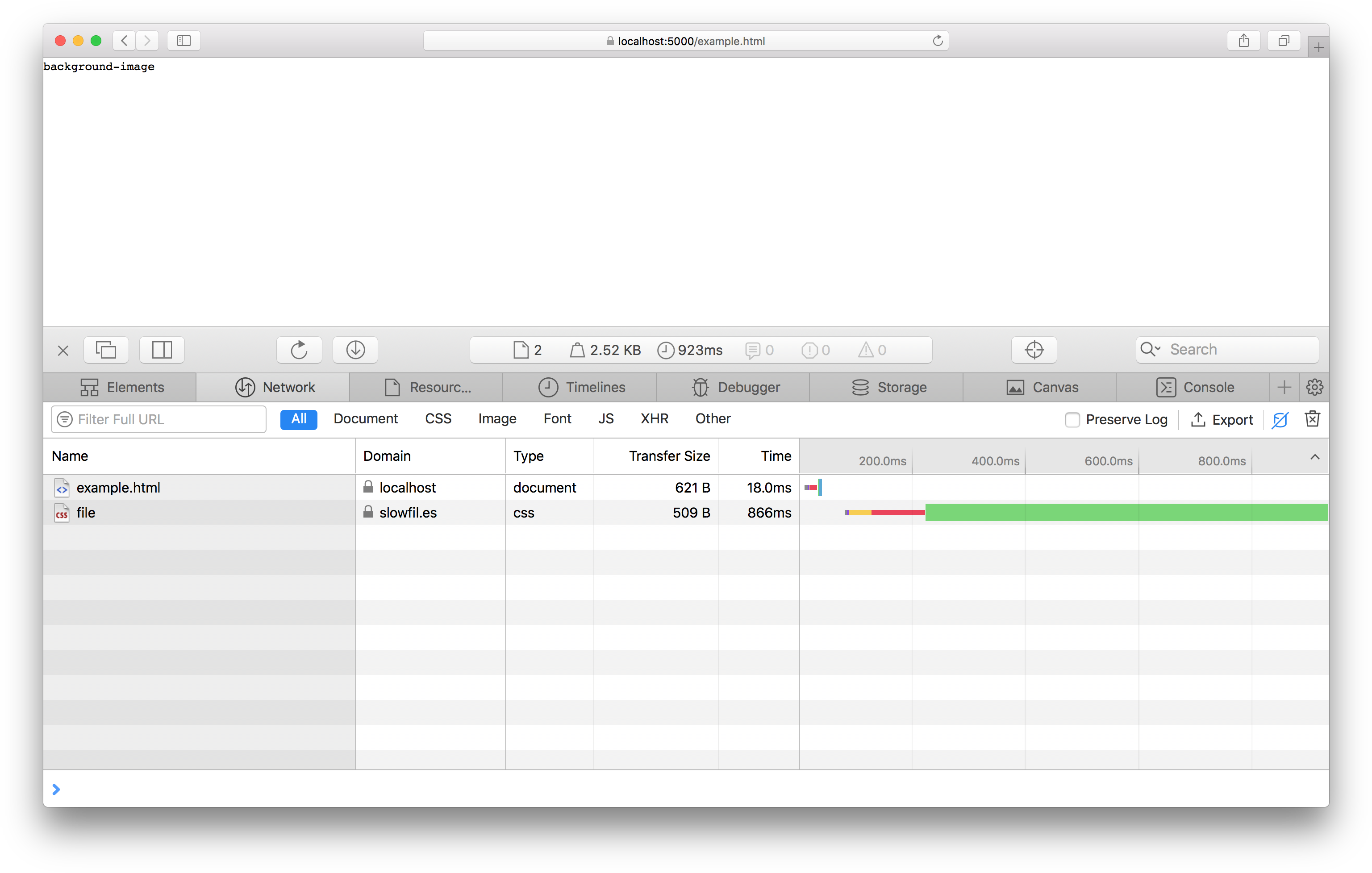The height and width of the screenshot is (873, 1372).
Task: Detach inspector into separate window
Action: tap(106, 349)
